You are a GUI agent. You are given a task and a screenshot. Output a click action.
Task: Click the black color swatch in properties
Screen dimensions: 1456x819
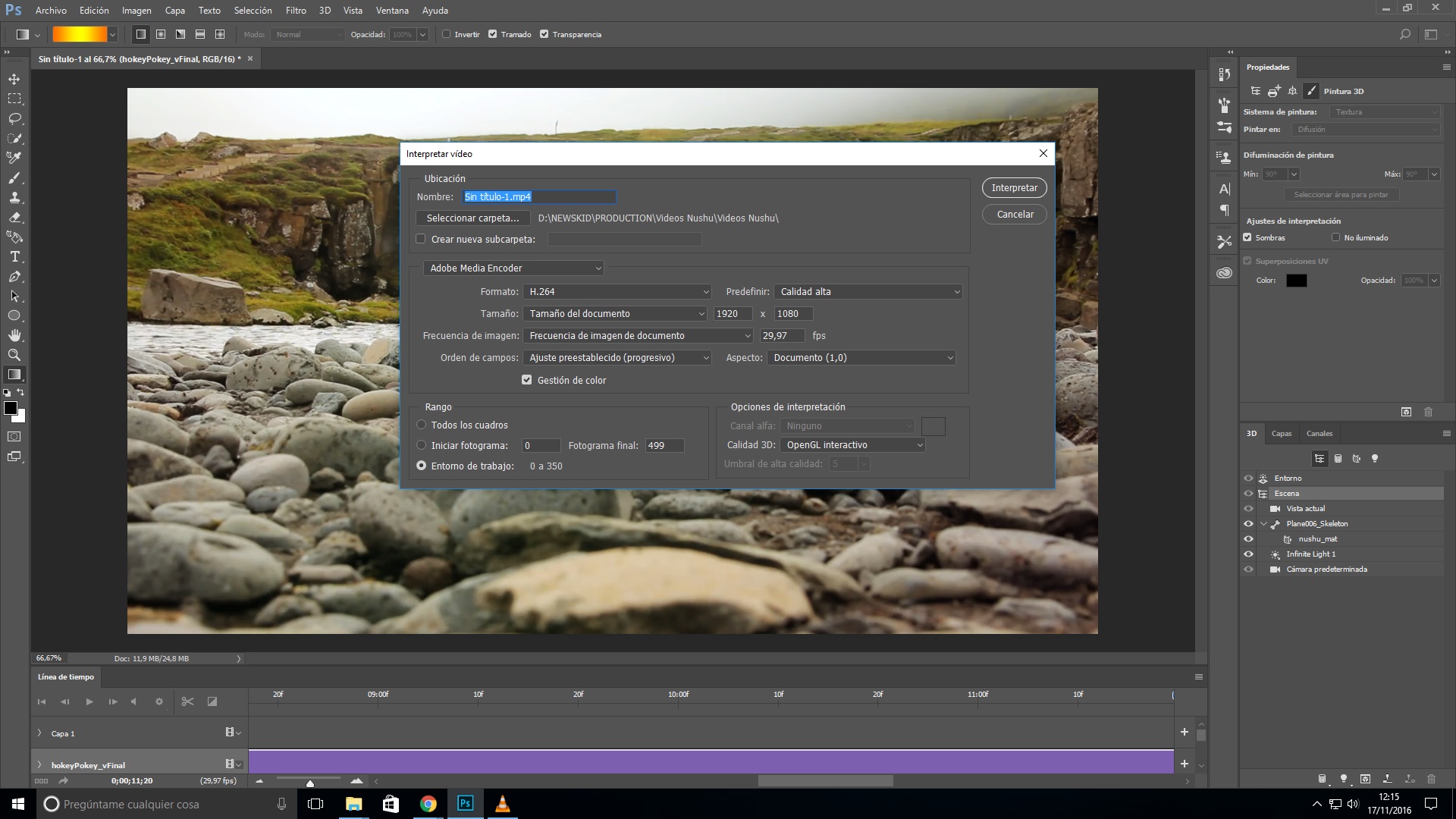[1296, 280]
